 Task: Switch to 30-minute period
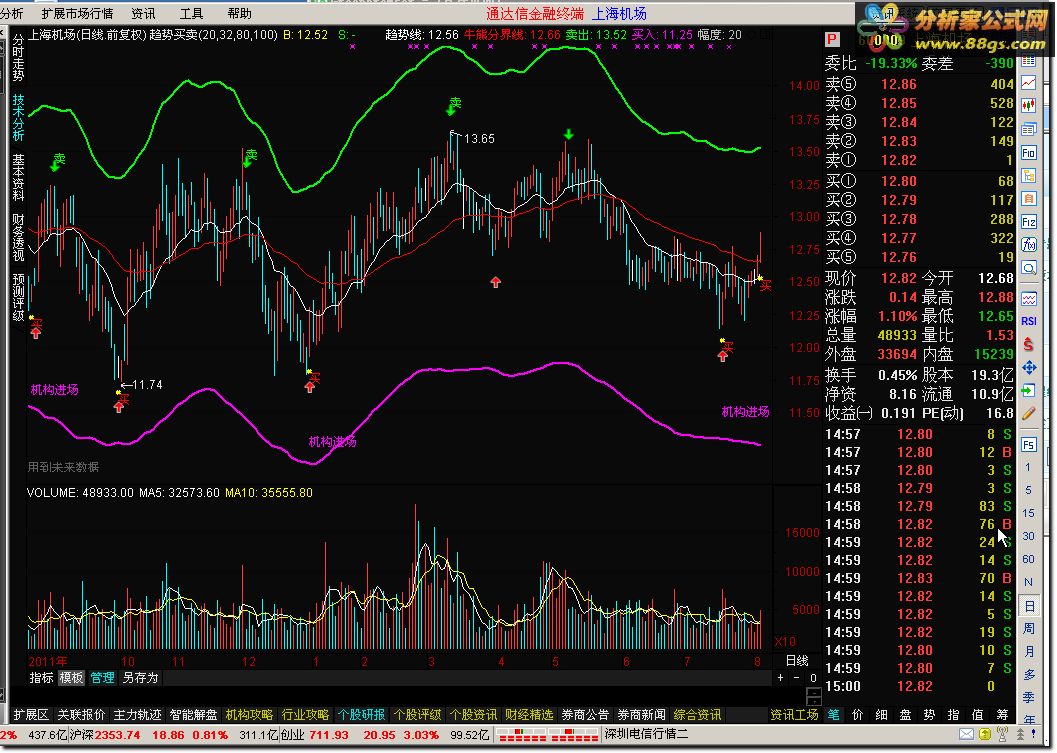[x=1028, y=536]
